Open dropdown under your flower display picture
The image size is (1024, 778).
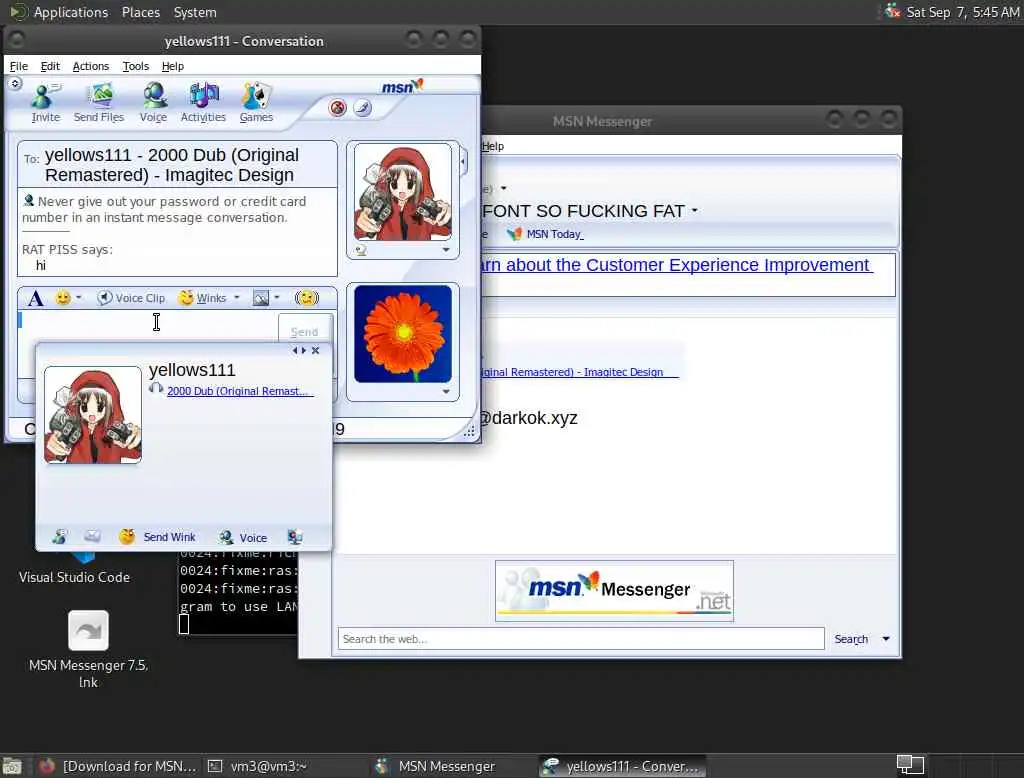446,391
